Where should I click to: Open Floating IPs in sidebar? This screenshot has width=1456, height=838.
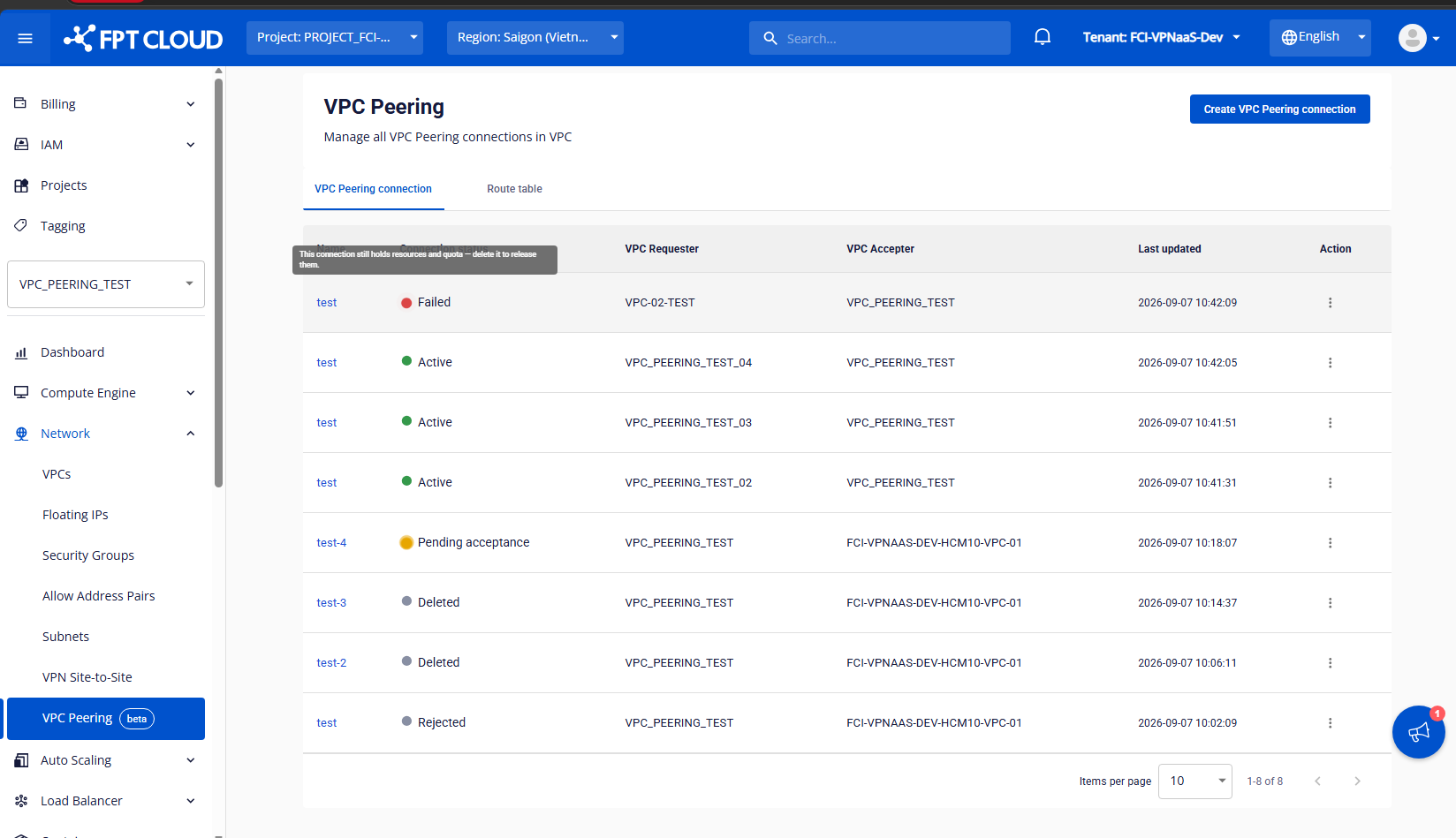tap(75, 515)
